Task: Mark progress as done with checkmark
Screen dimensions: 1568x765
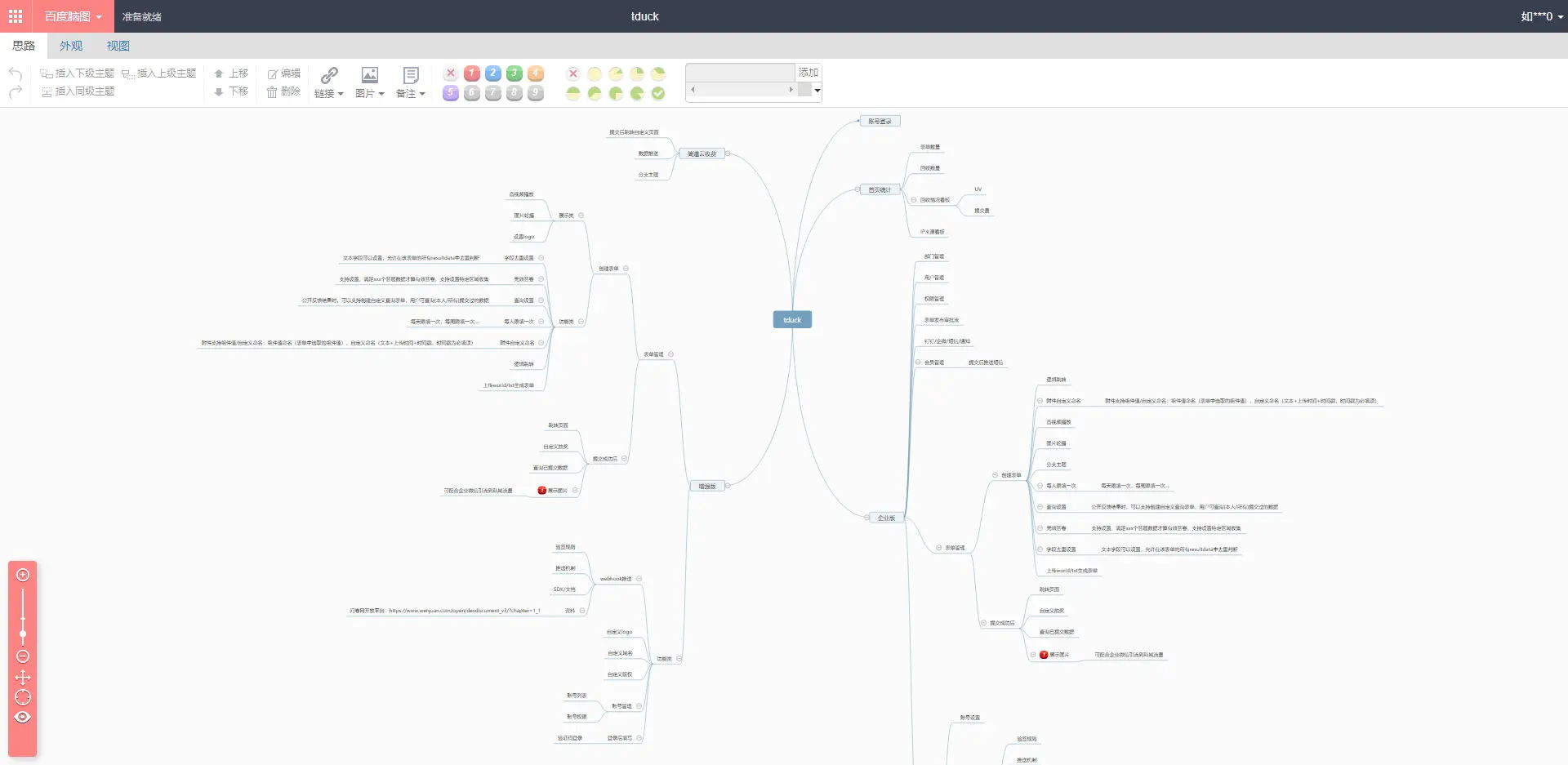Action: pyautogui.click(x=658, y=93)
